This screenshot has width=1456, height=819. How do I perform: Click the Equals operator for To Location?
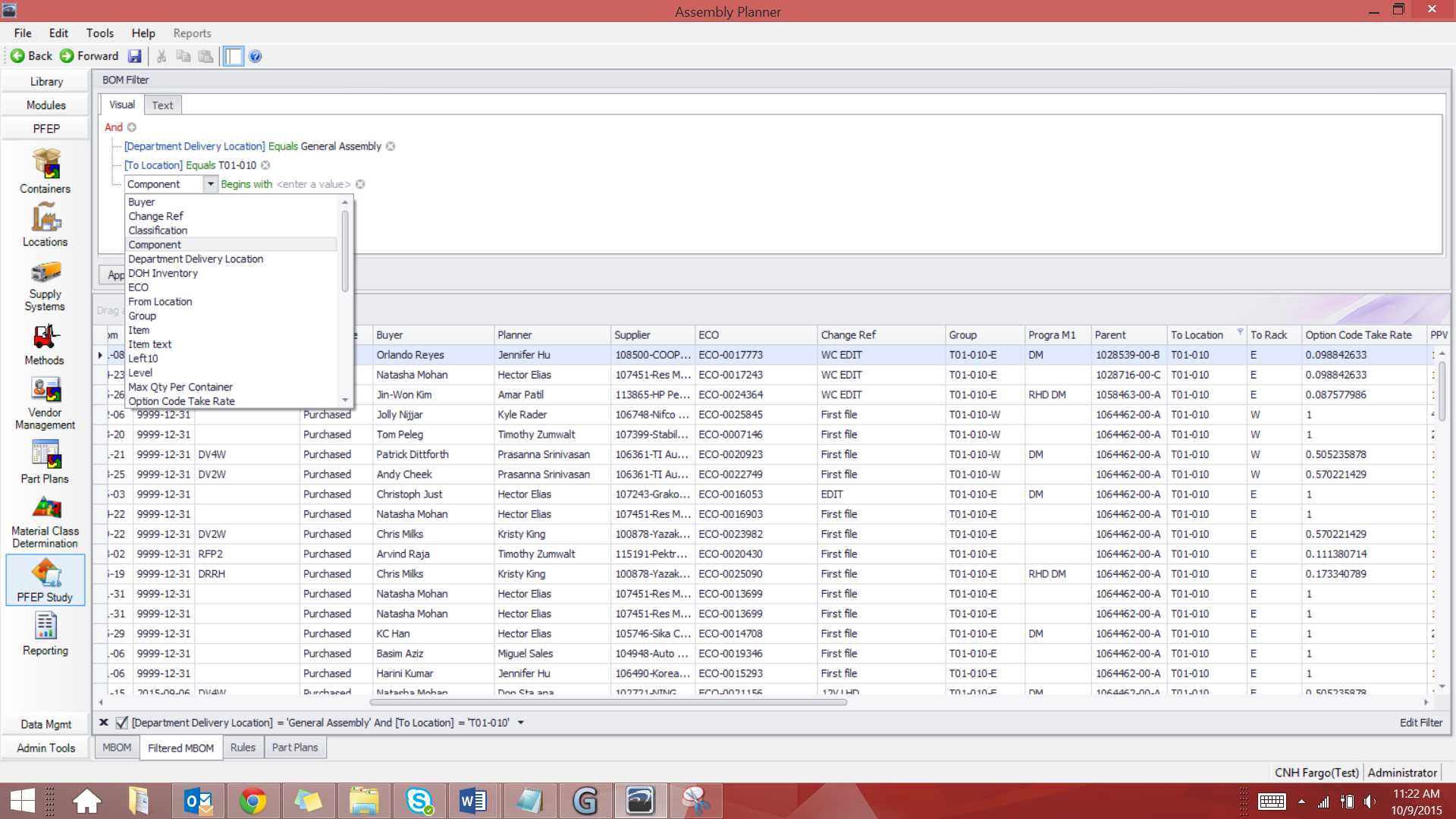point(200,165)
